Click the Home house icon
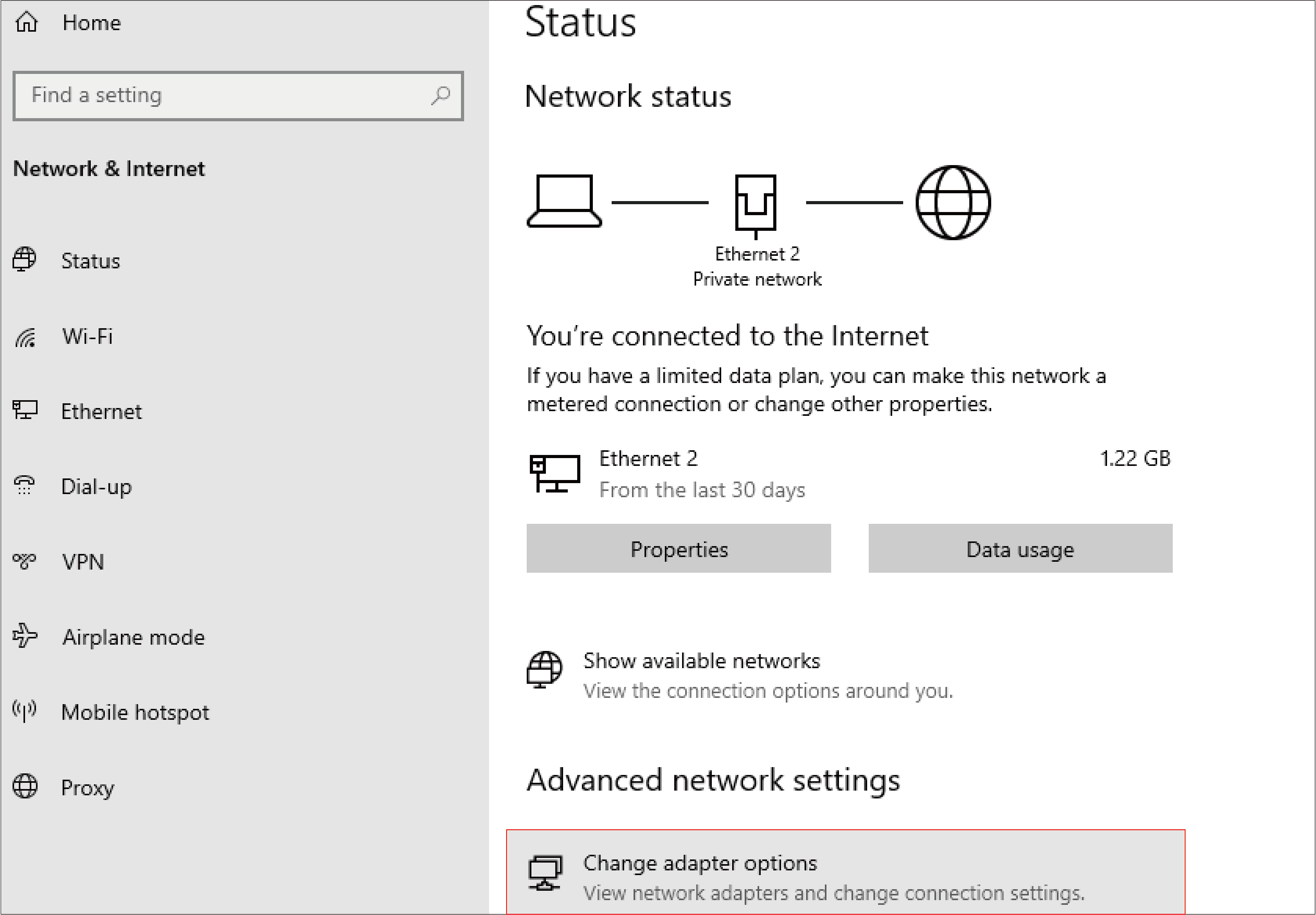Viewport: 1316px width, 915px height. (x=26, y=22)
